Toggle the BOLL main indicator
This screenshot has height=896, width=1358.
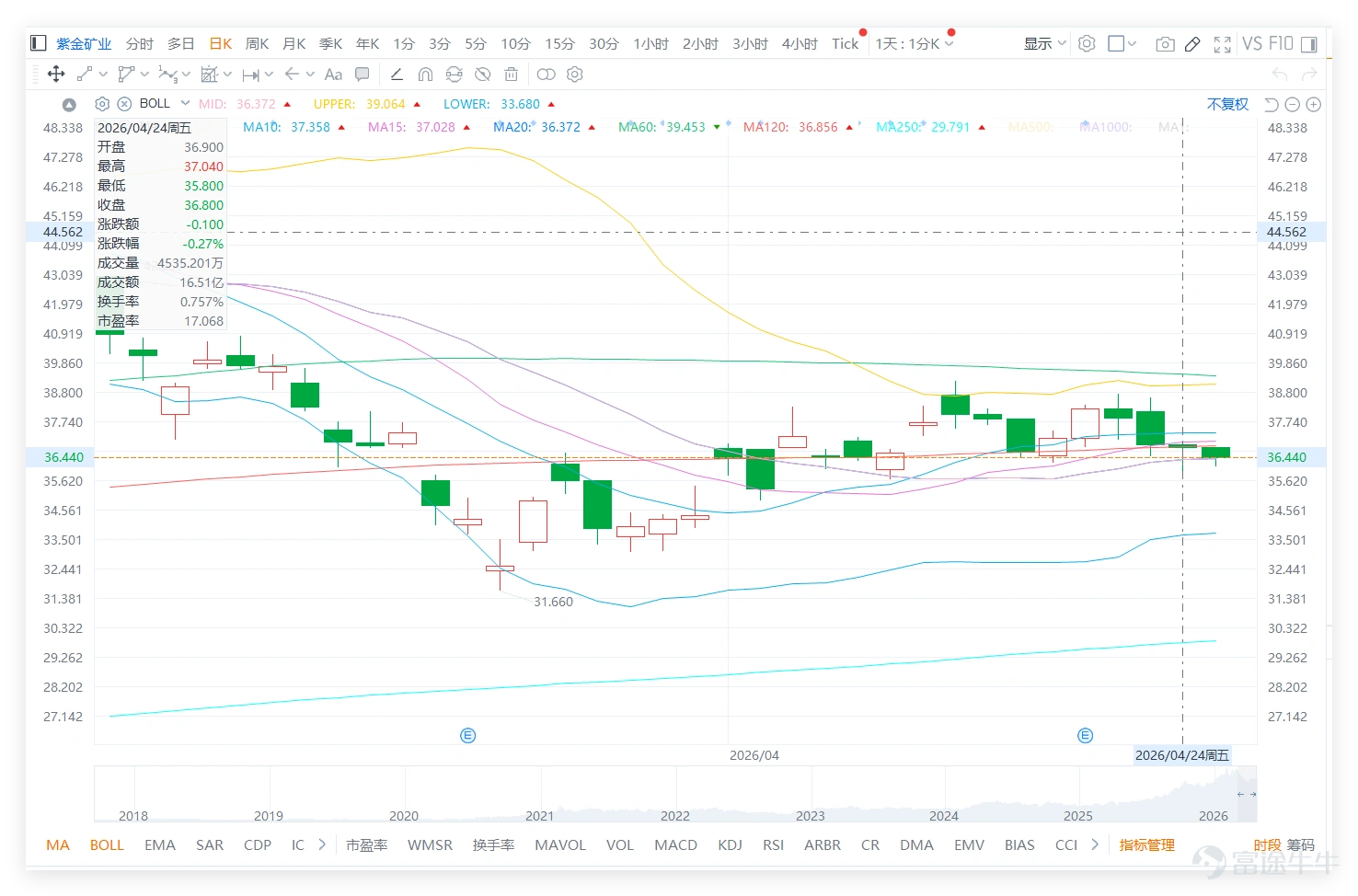[107, 844]
